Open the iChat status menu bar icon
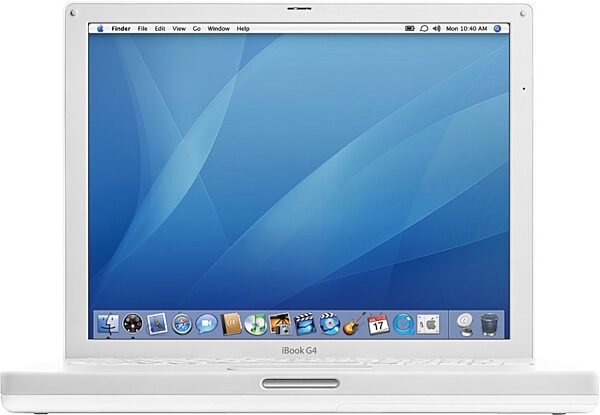The height and width of the screenshot is (415, 600). click(424, 28)
